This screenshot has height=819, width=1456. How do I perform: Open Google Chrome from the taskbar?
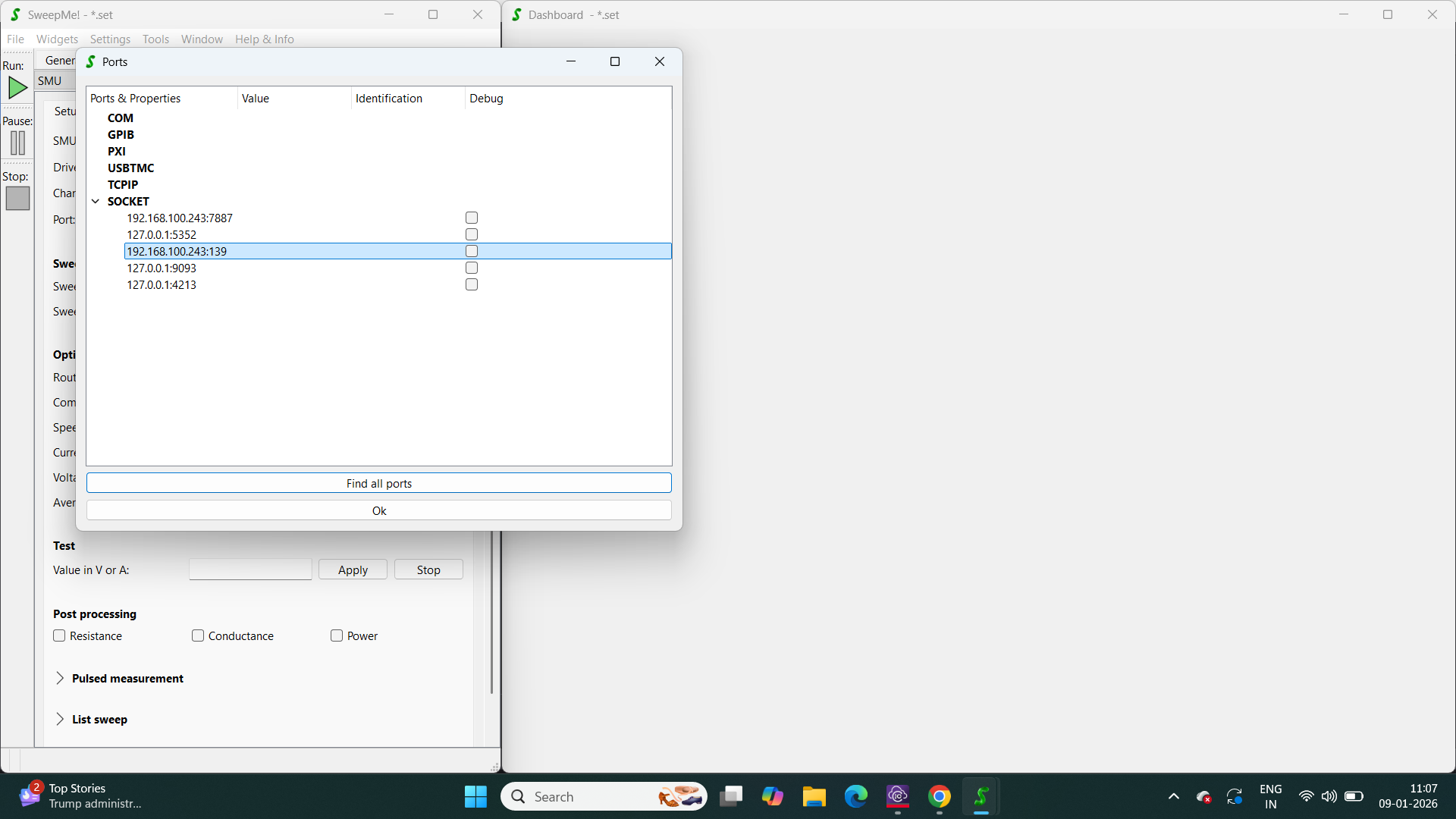(939, 796)
